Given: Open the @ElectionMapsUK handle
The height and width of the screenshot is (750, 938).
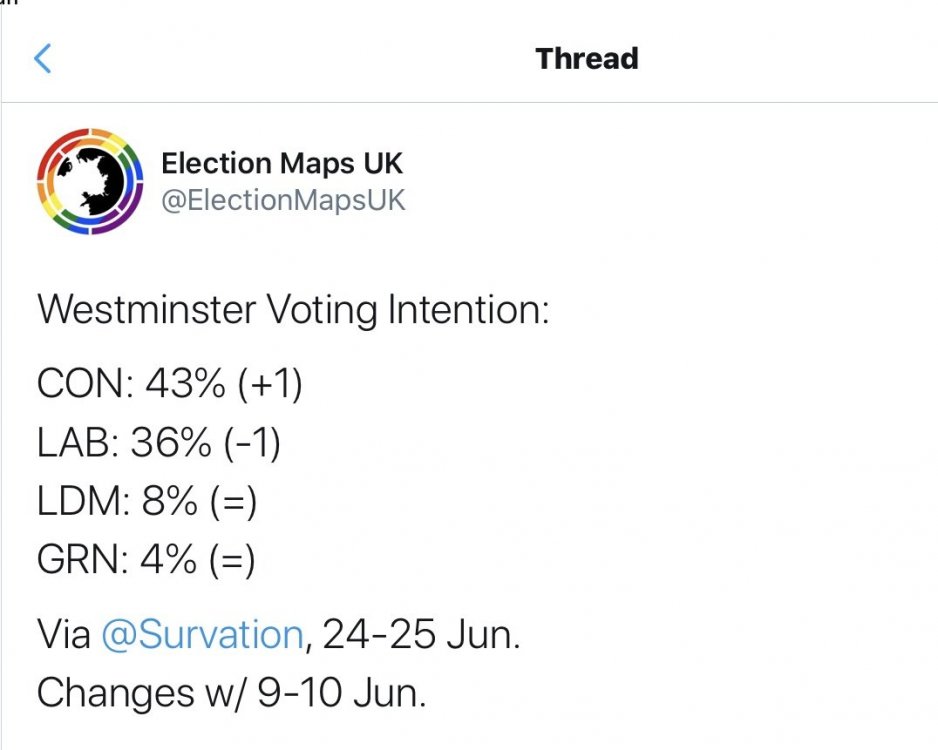Looking at the screenshot, I should [x=284, y=199].
